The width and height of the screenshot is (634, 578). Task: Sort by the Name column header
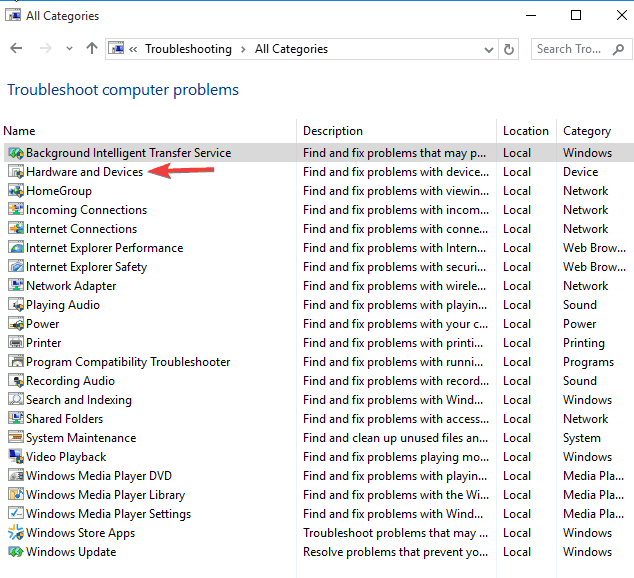[x=19, y=131]
